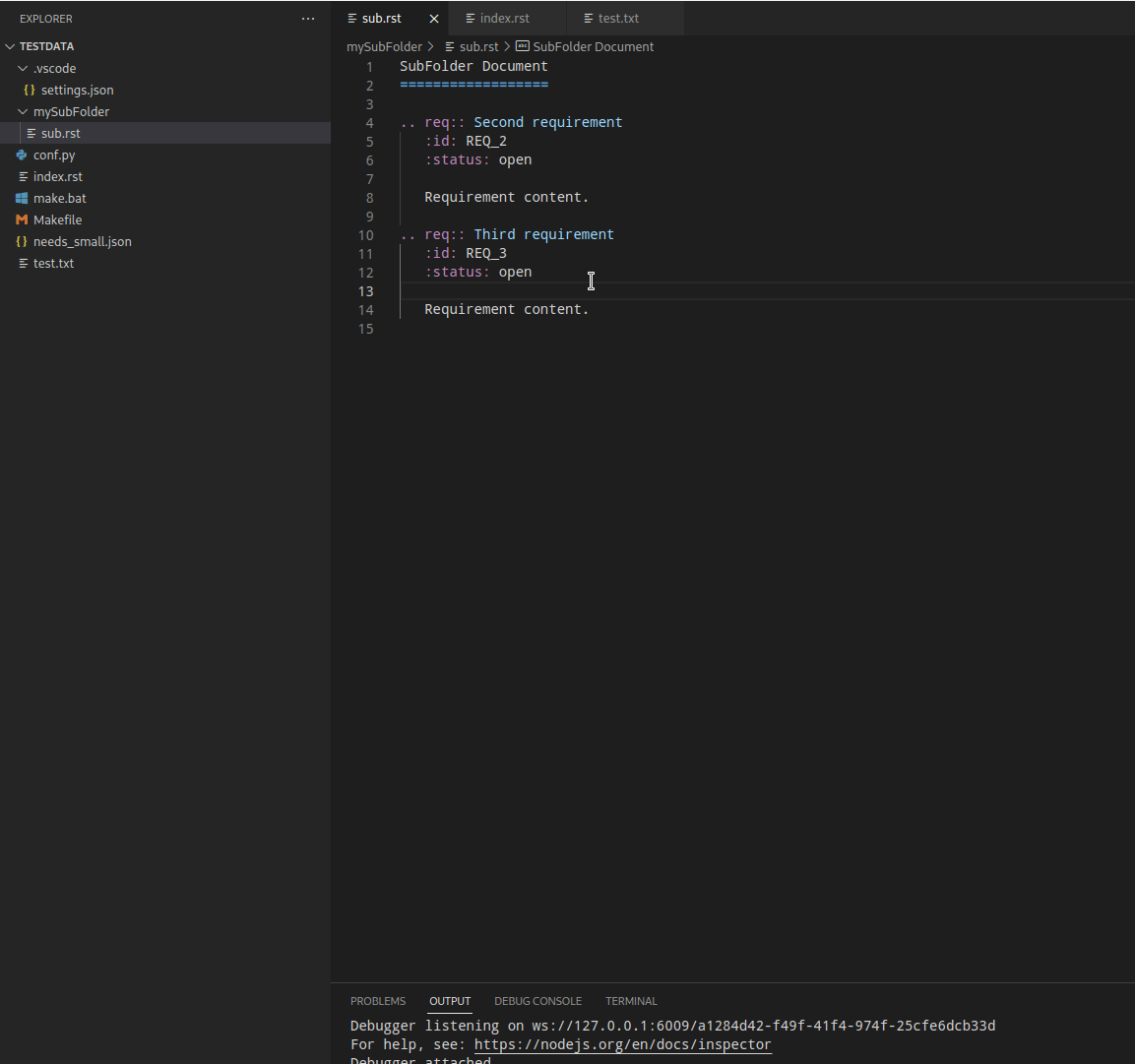Click the test.txt file icon in Explorer
Image resolution: width=1135 pixels, height=1064 pixels.
click(24, 264)
